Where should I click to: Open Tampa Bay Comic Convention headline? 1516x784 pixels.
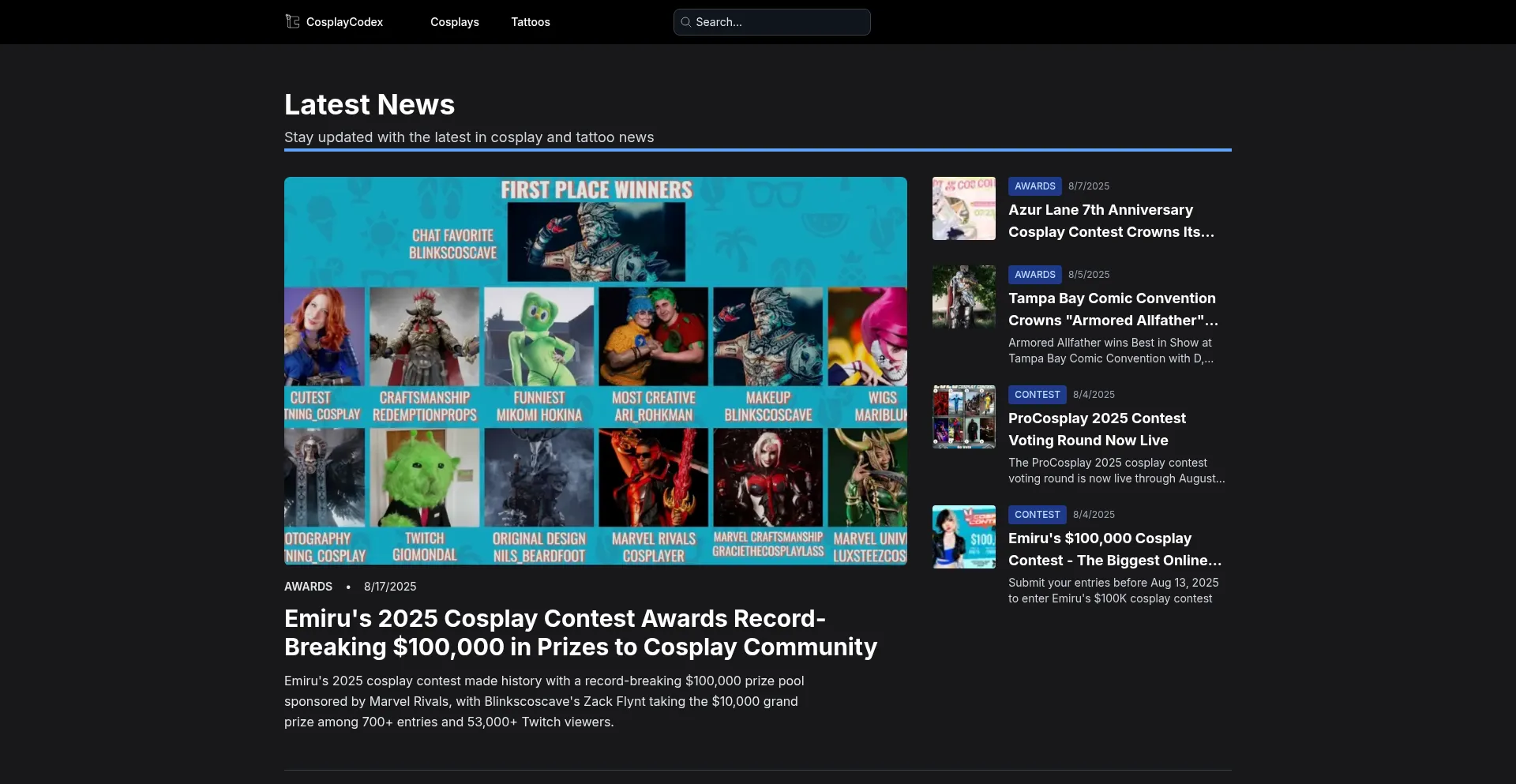point(1113,309)
